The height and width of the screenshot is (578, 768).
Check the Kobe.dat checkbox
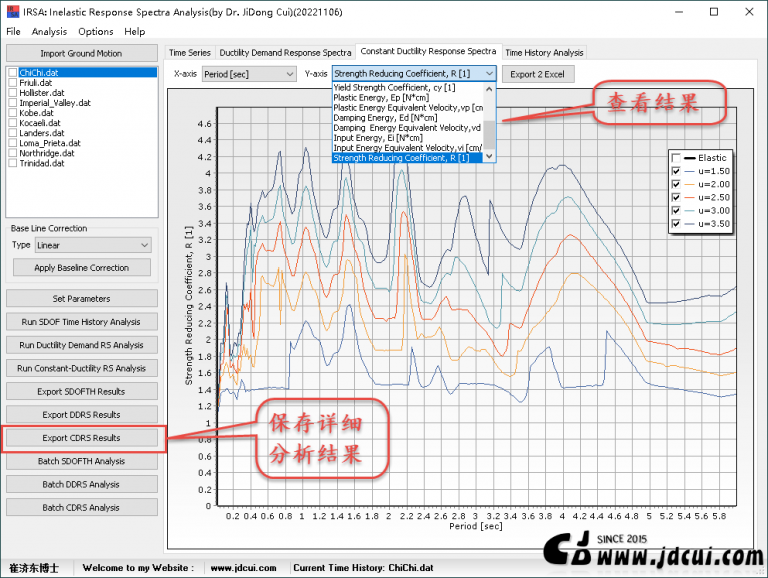(12, 113)
